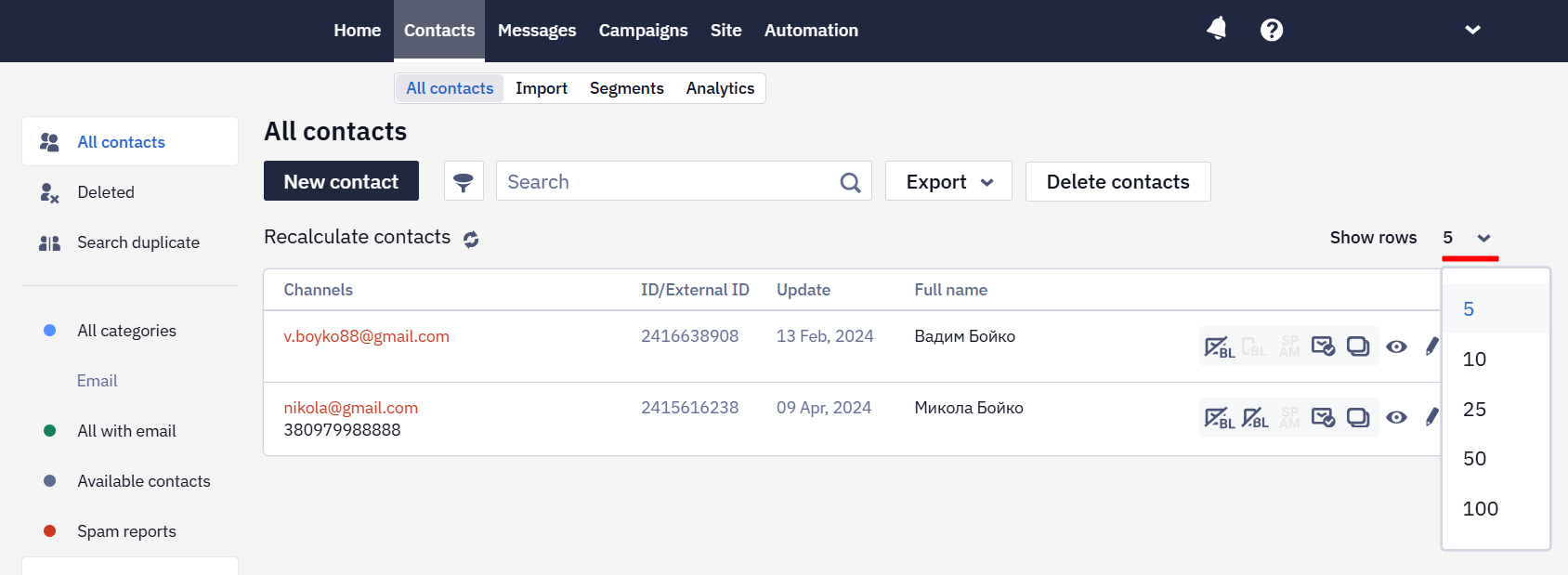This screenshot has width=1568, height=575.
Task: Click SPAM icon in Микола Бойко row
Action: coord(1290,418)
